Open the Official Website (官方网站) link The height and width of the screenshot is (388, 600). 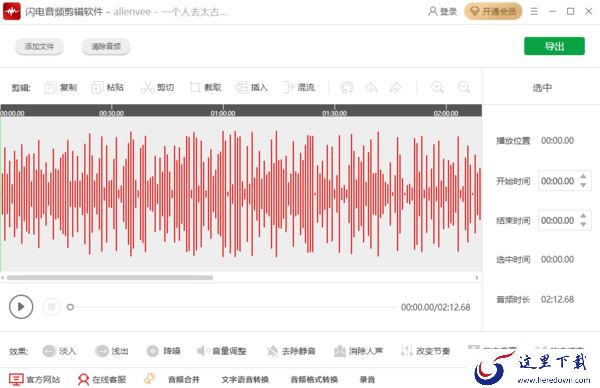click(x=34, y=379)
